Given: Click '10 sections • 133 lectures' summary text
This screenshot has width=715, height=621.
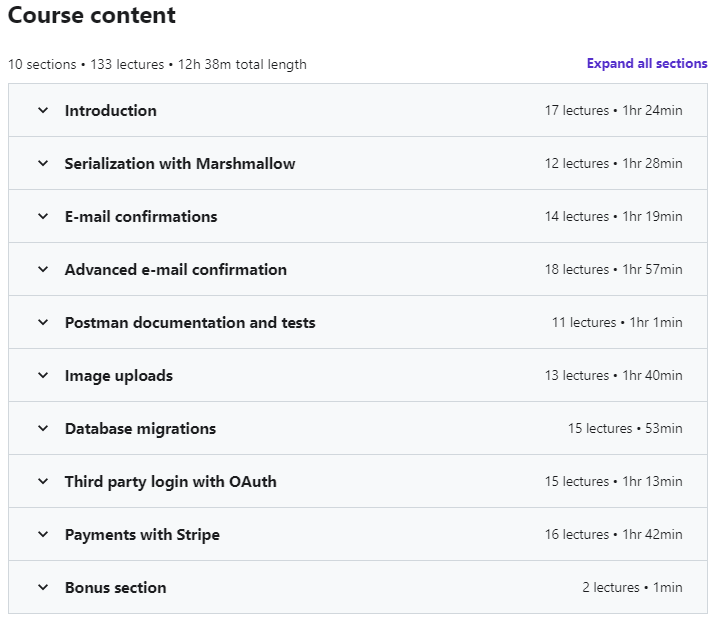Looking at the screenshot, I should (x=86, y=64).
